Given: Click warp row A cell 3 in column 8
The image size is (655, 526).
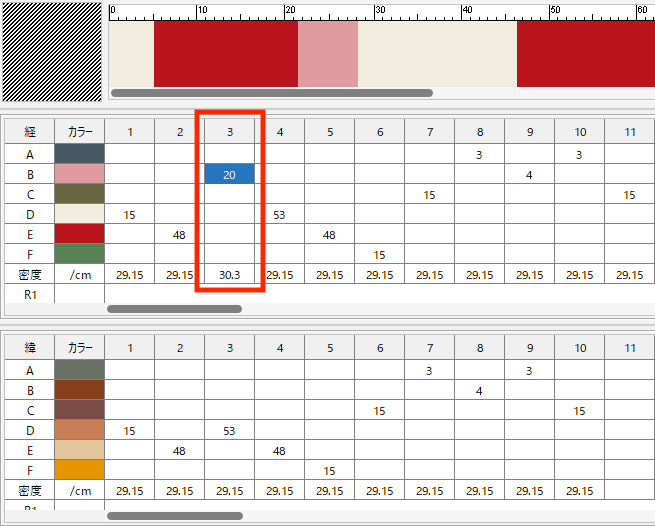Looking at the screenshot, I should coord(480,154).
